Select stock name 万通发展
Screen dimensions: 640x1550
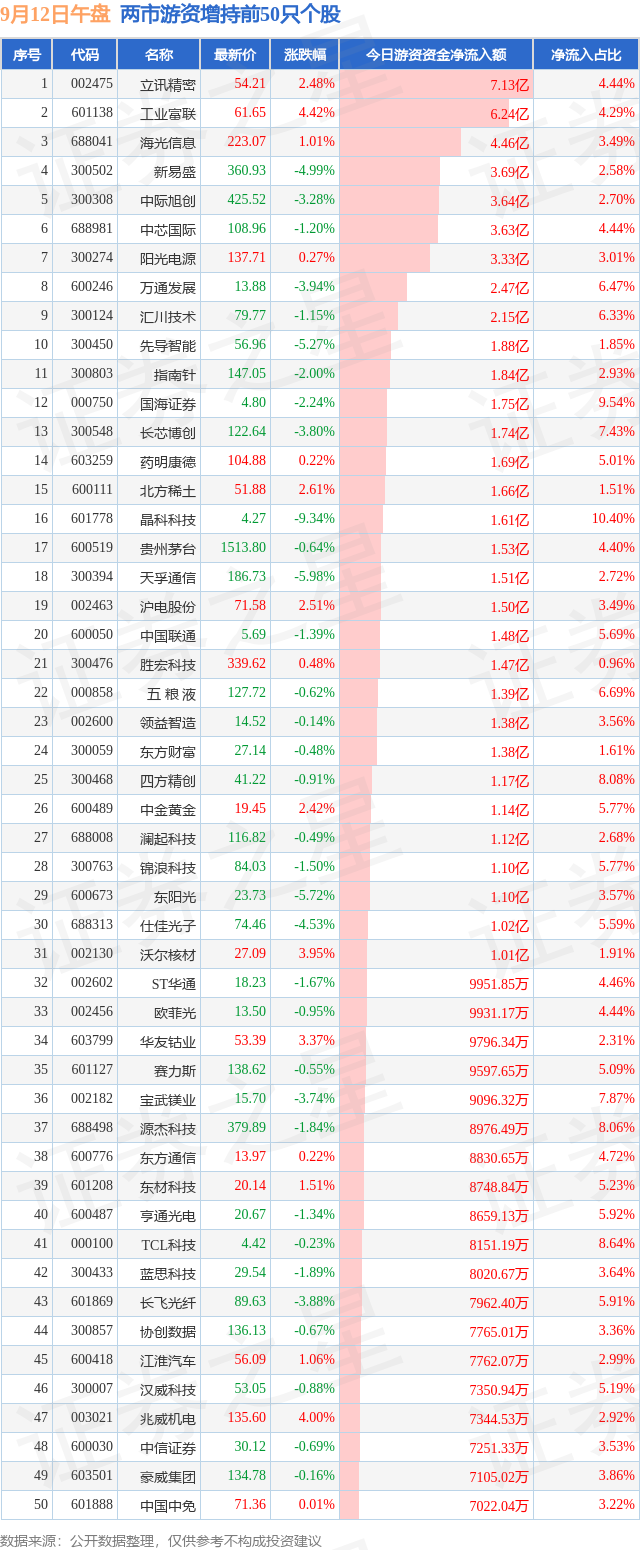click(168, 288)
